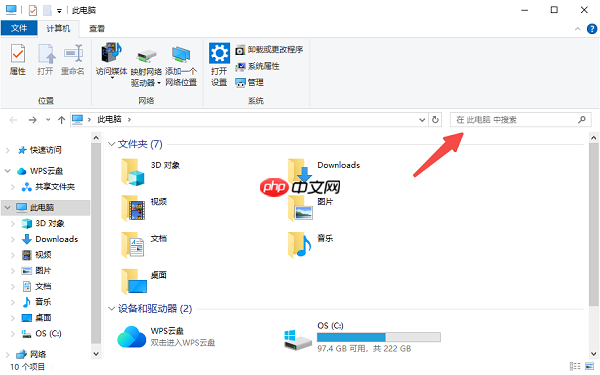Collapse the ribbon with the chevron

click(x=577, y=29)
